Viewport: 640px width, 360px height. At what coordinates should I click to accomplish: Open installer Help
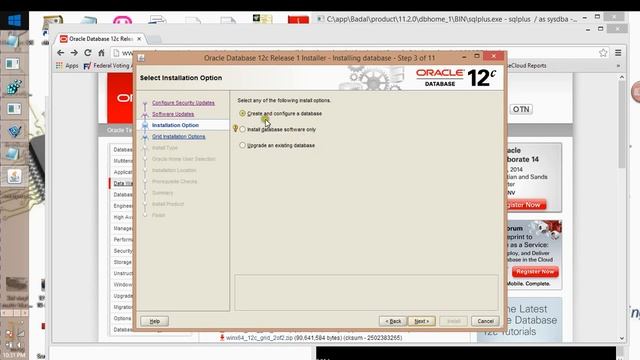pyautogui.click(x=155, y=321)
